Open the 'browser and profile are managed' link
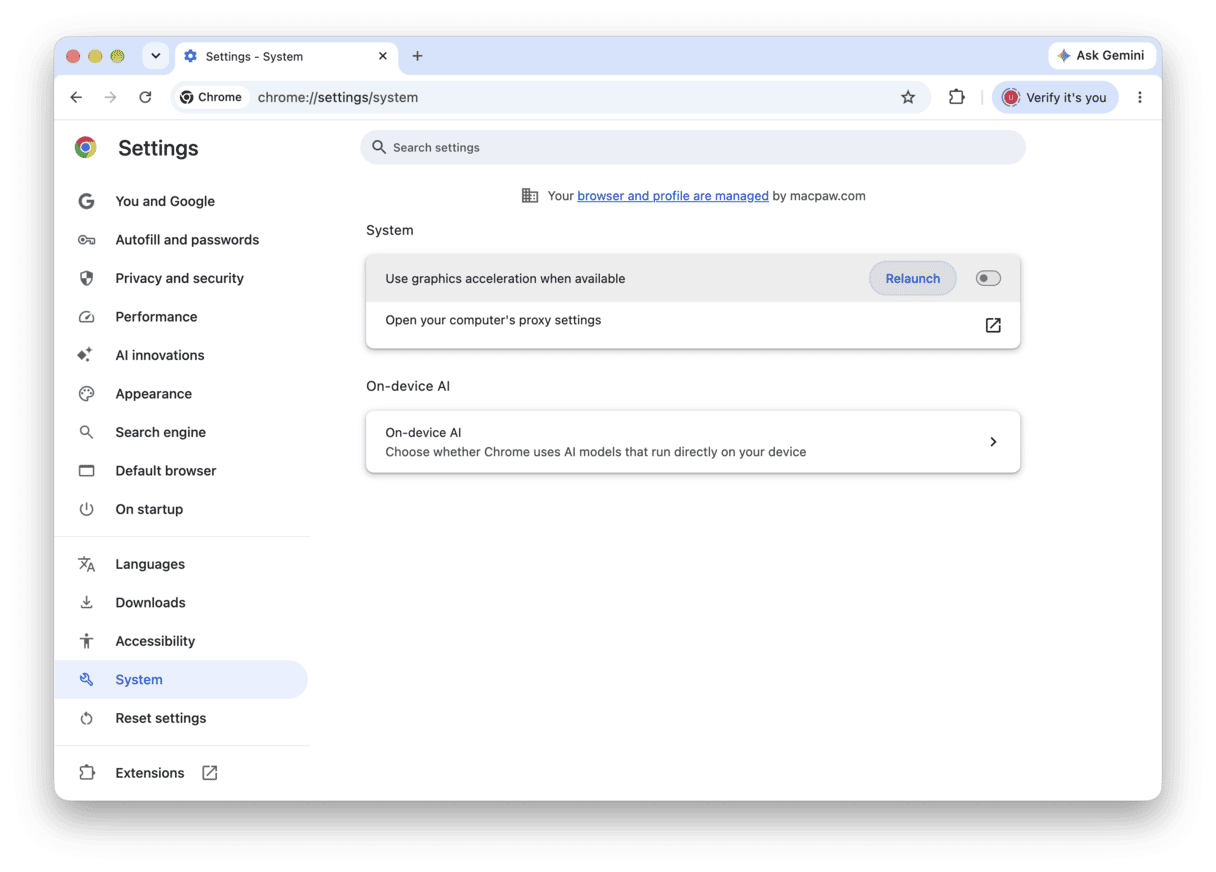Viewport: 1216px width, 872px height. click(x=673, y=196)
